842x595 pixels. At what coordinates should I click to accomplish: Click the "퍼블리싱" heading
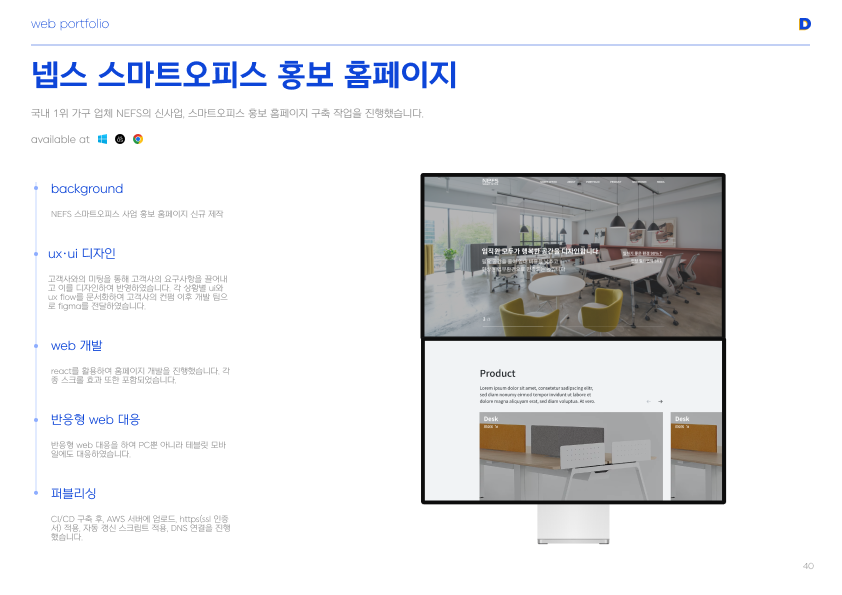[73, 493]
